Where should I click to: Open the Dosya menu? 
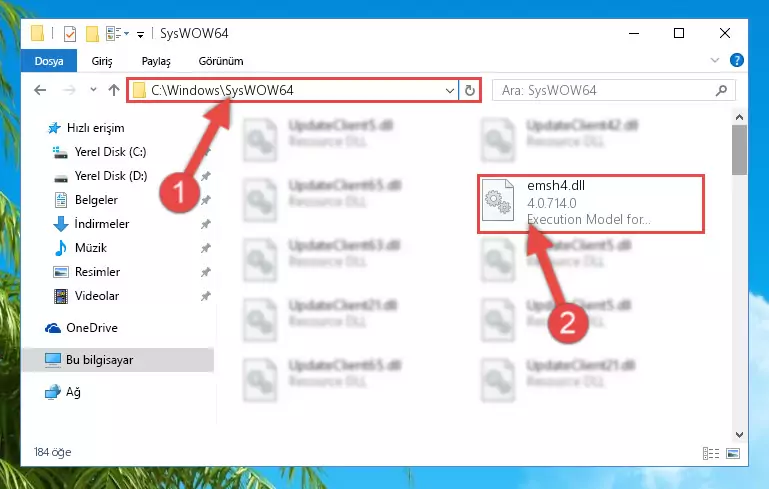point(49,61)
